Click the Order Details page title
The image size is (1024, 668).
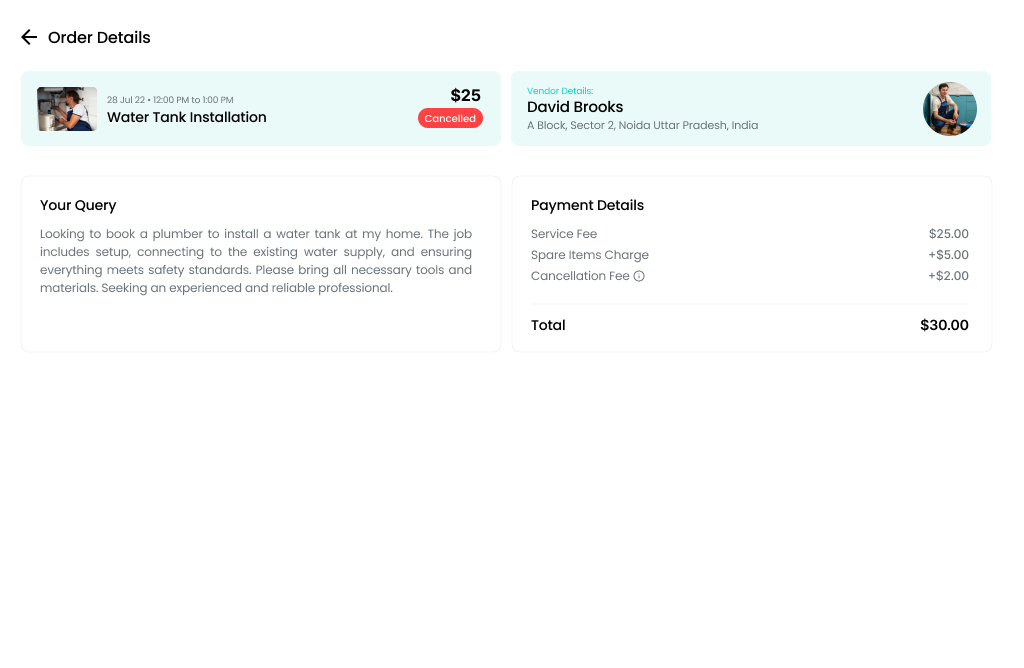(98, 37)
